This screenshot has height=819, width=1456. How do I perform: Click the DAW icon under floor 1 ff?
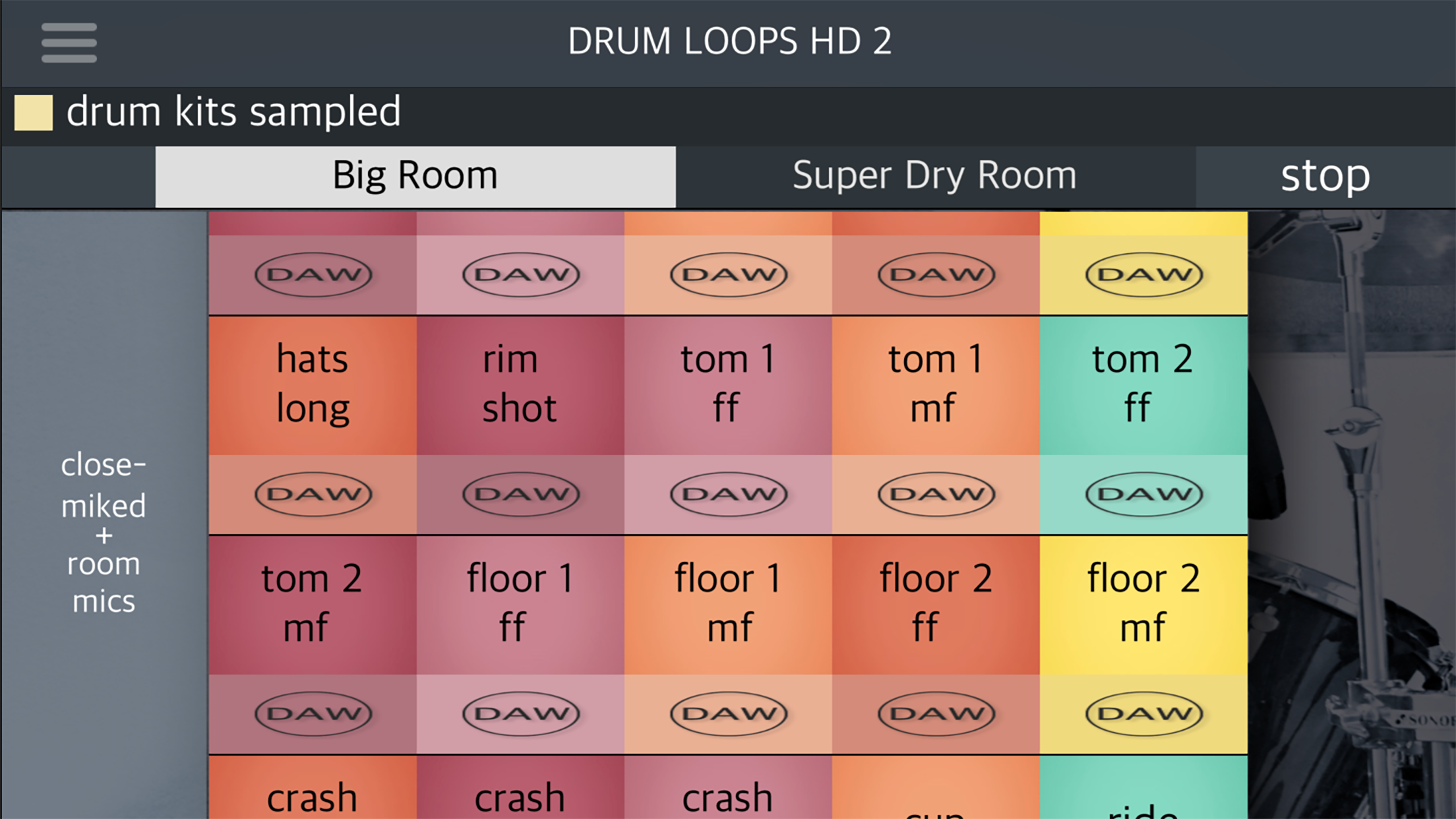521,713
